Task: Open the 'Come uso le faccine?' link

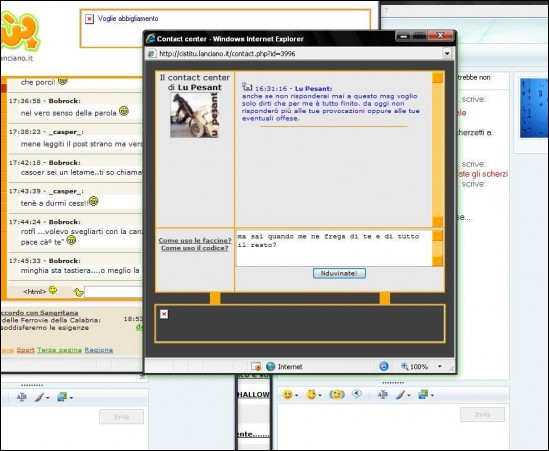Action: 195,241
